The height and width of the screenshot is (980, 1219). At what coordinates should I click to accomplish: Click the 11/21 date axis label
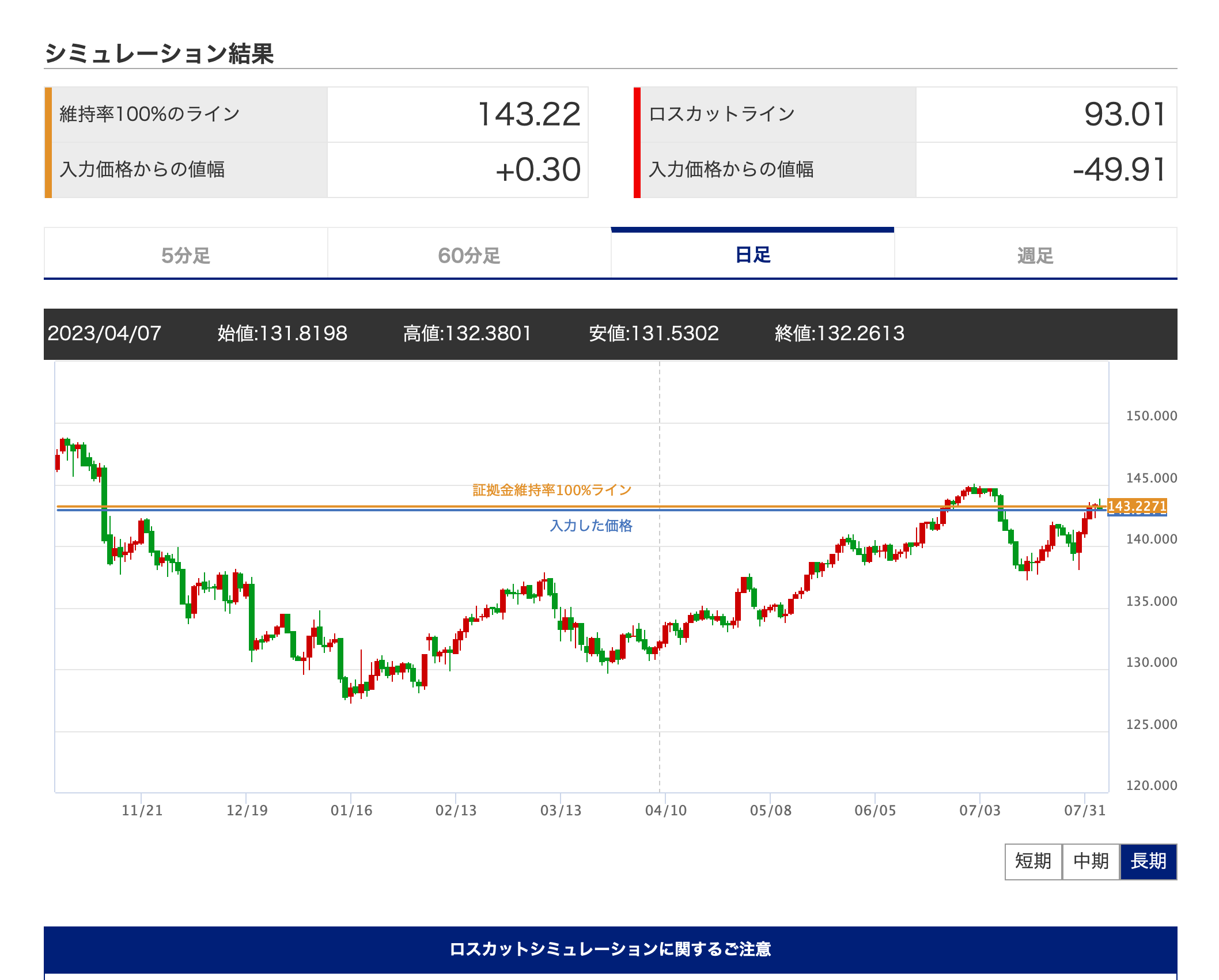[x=142, y=810]
